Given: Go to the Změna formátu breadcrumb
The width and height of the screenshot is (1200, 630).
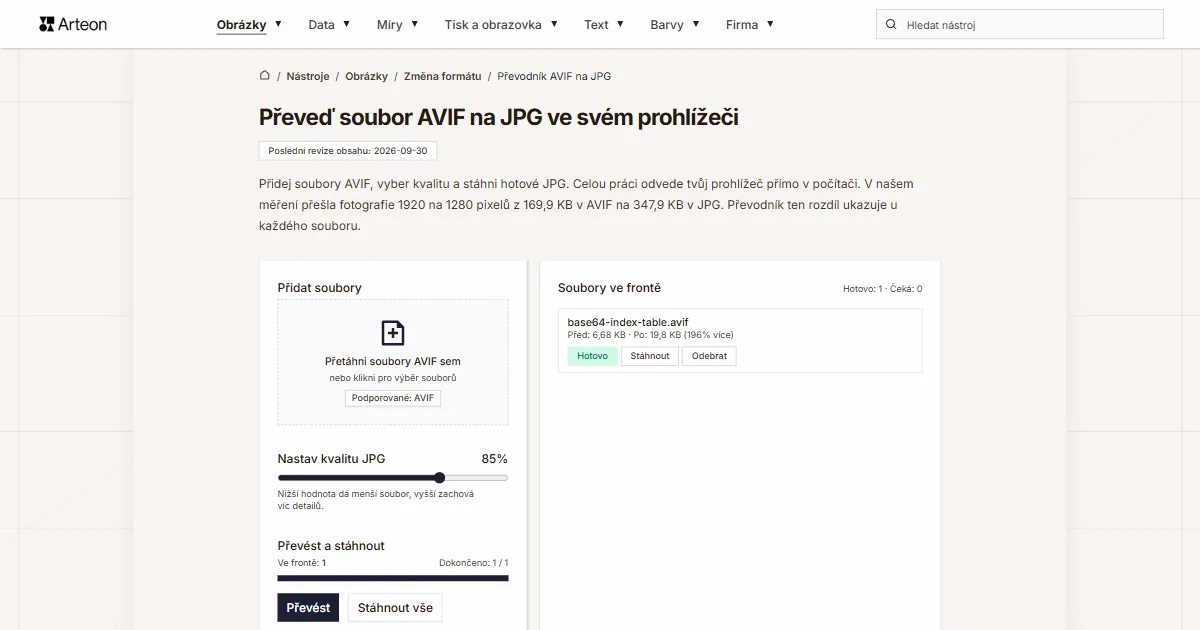Looking at the screenshot, I should [442, 76].
